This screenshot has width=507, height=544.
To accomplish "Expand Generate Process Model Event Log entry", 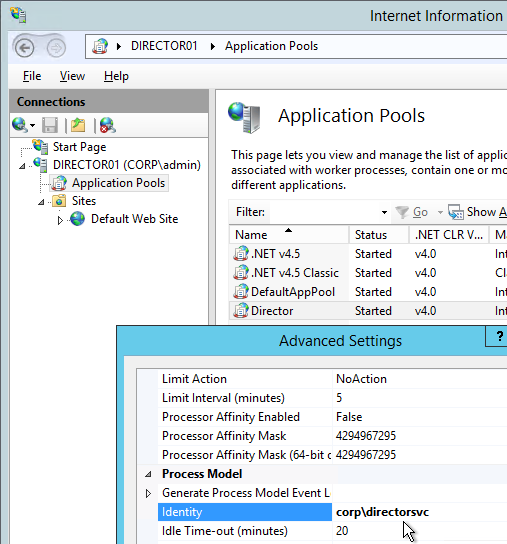I will pyautogui.click(x=148, y=493).
